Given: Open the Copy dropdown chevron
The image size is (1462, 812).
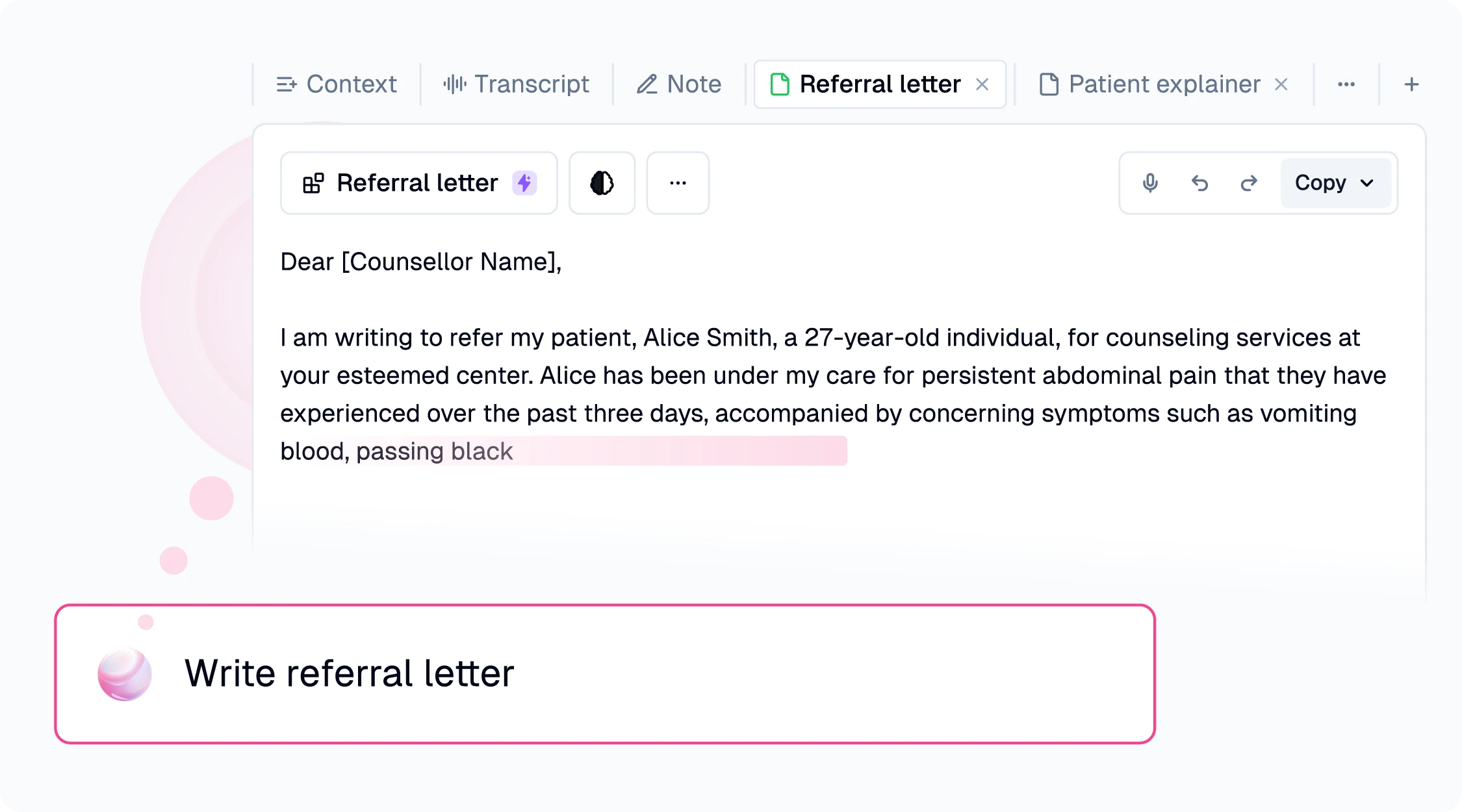Looking at the screenshot, I should tap(1368, 183).
